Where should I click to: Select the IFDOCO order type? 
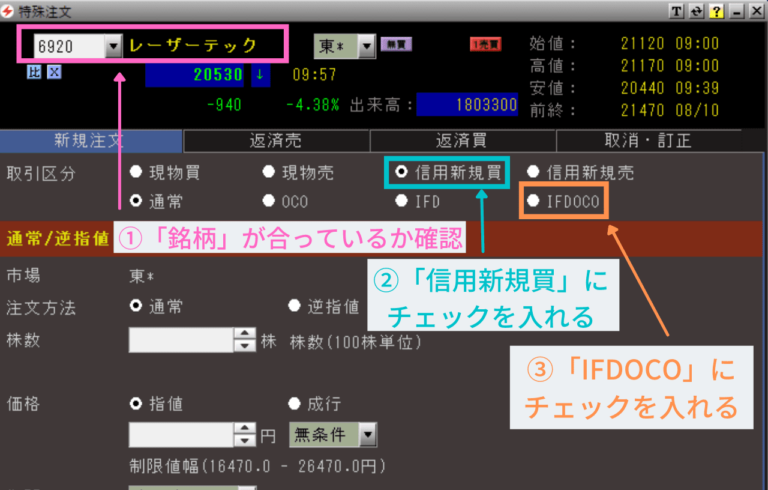[x=533, y=201]
